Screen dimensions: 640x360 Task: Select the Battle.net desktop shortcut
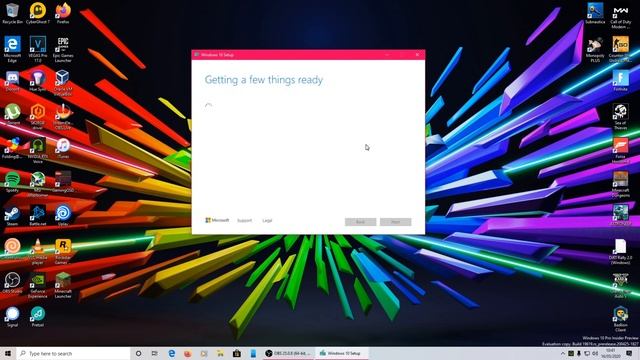coord(38,216)
